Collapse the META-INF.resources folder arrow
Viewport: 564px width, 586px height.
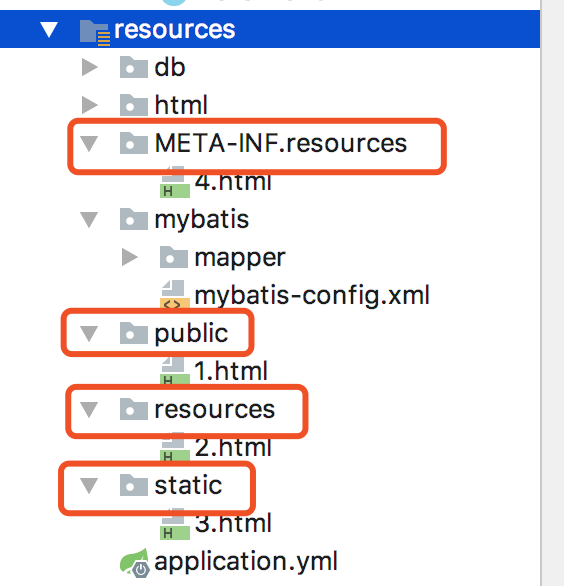[89, 144]
